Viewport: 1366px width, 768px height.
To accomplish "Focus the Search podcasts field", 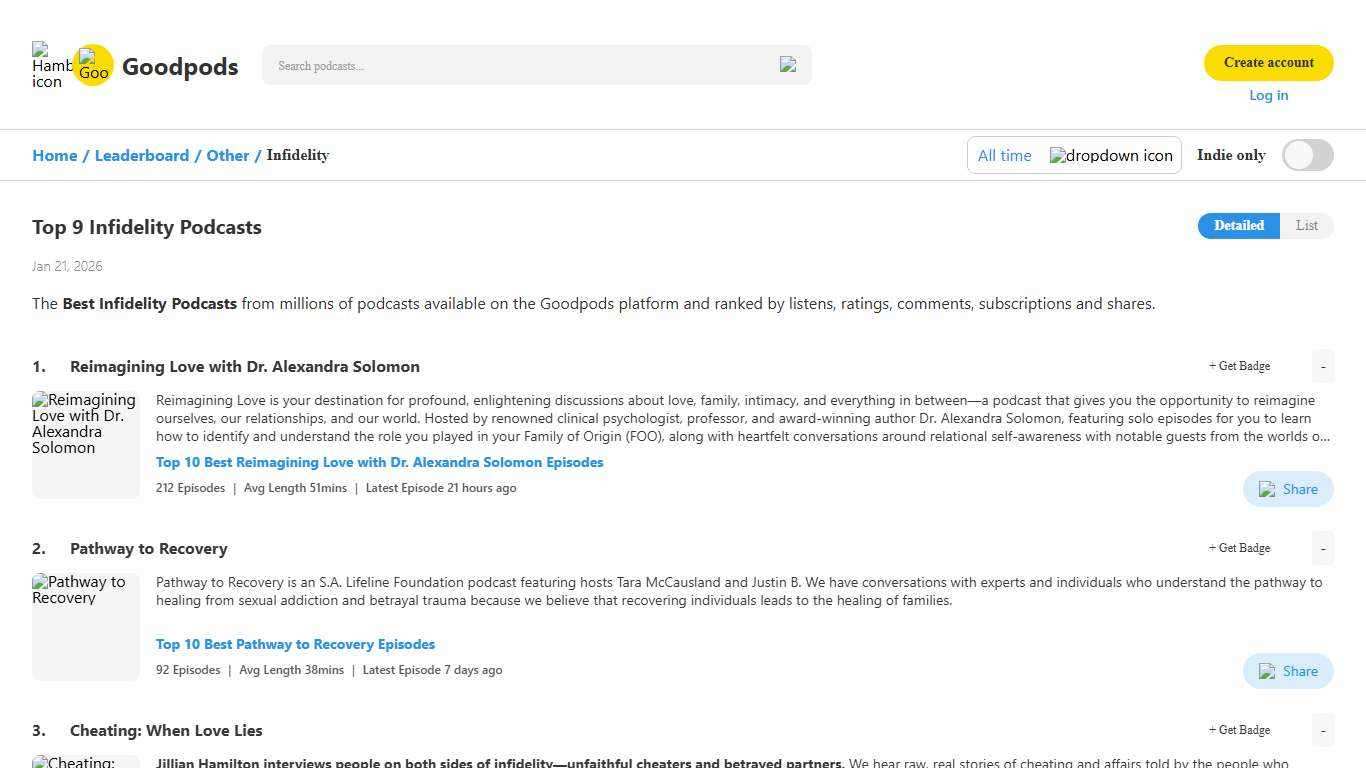I will pos(520,66).
